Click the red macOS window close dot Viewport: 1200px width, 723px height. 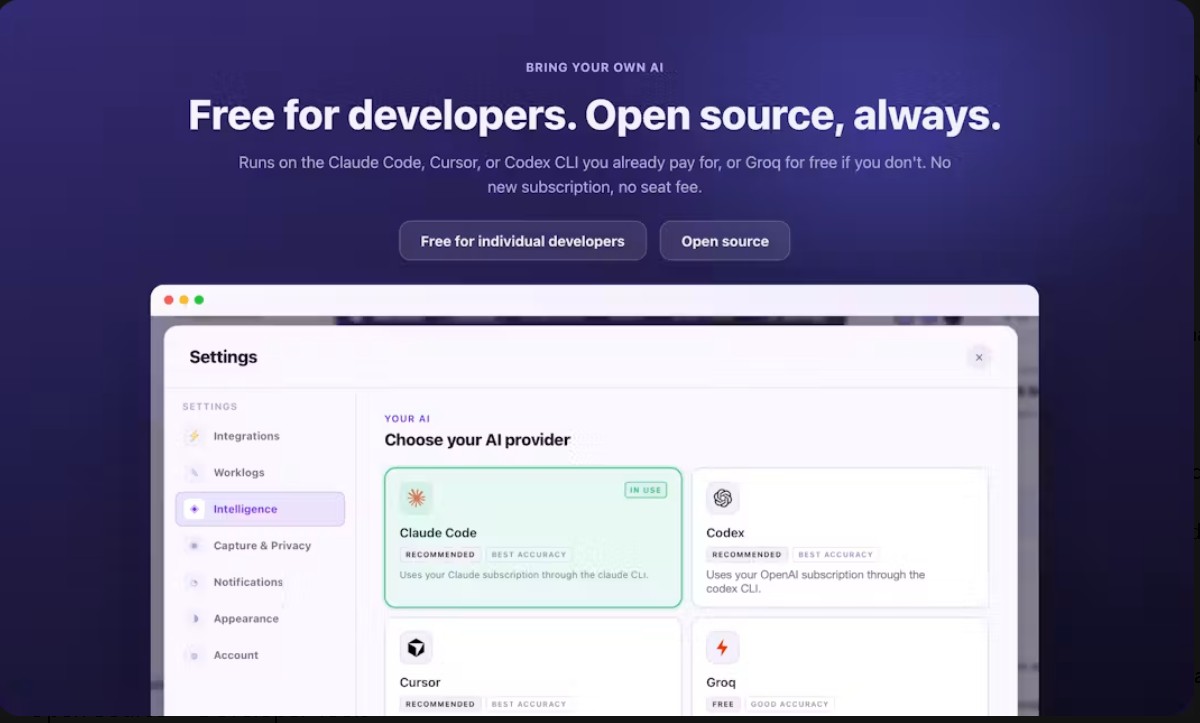pos(169,300)
